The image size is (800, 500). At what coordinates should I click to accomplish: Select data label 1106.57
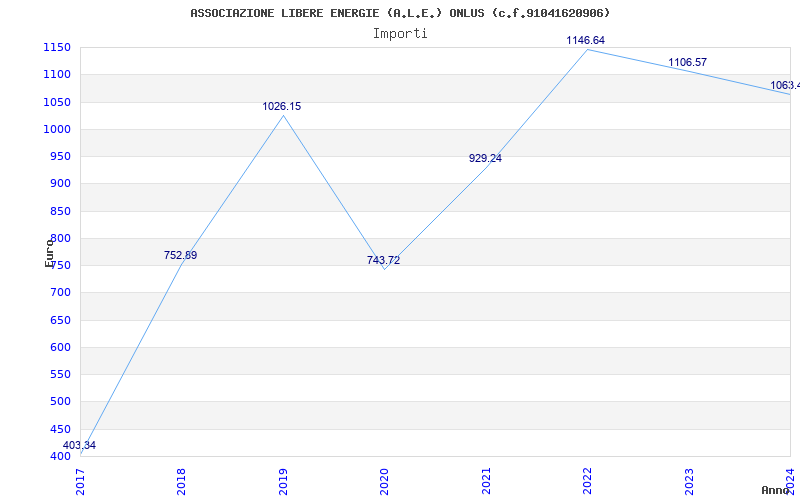coord(687,62)
